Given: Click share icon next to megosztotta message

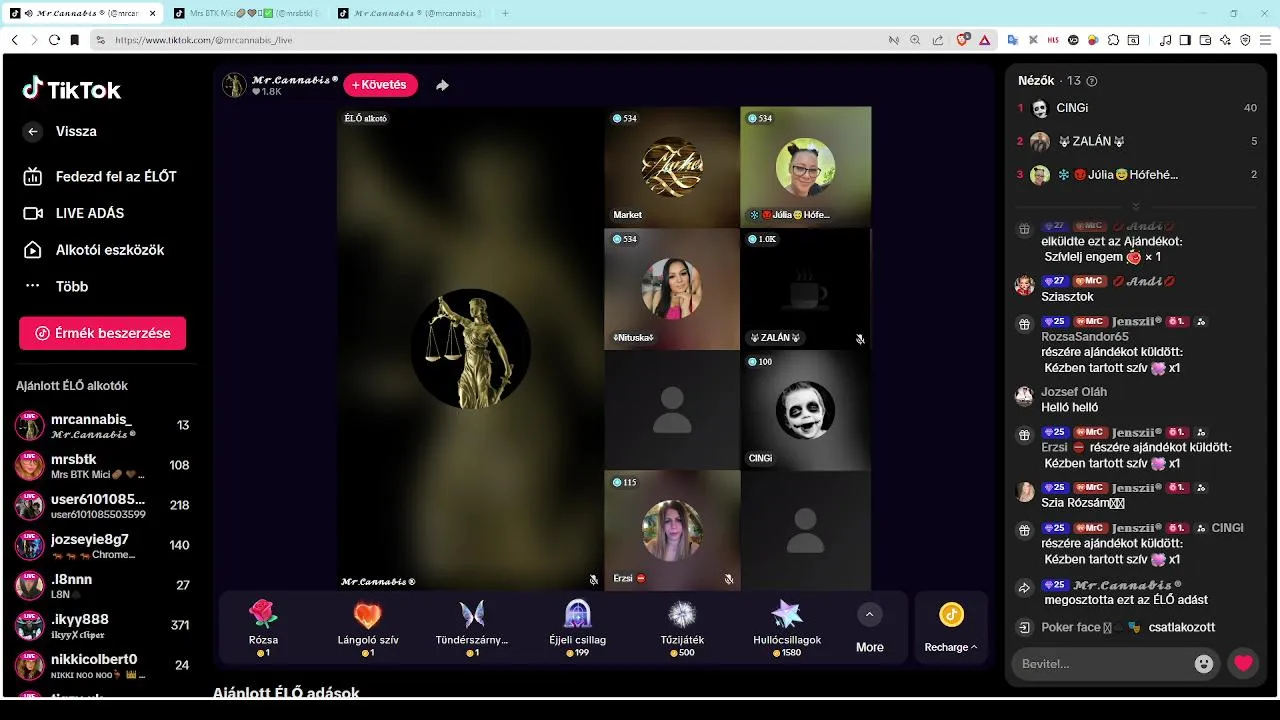Looking at the screenshot, I should [x=1024, y=589].
